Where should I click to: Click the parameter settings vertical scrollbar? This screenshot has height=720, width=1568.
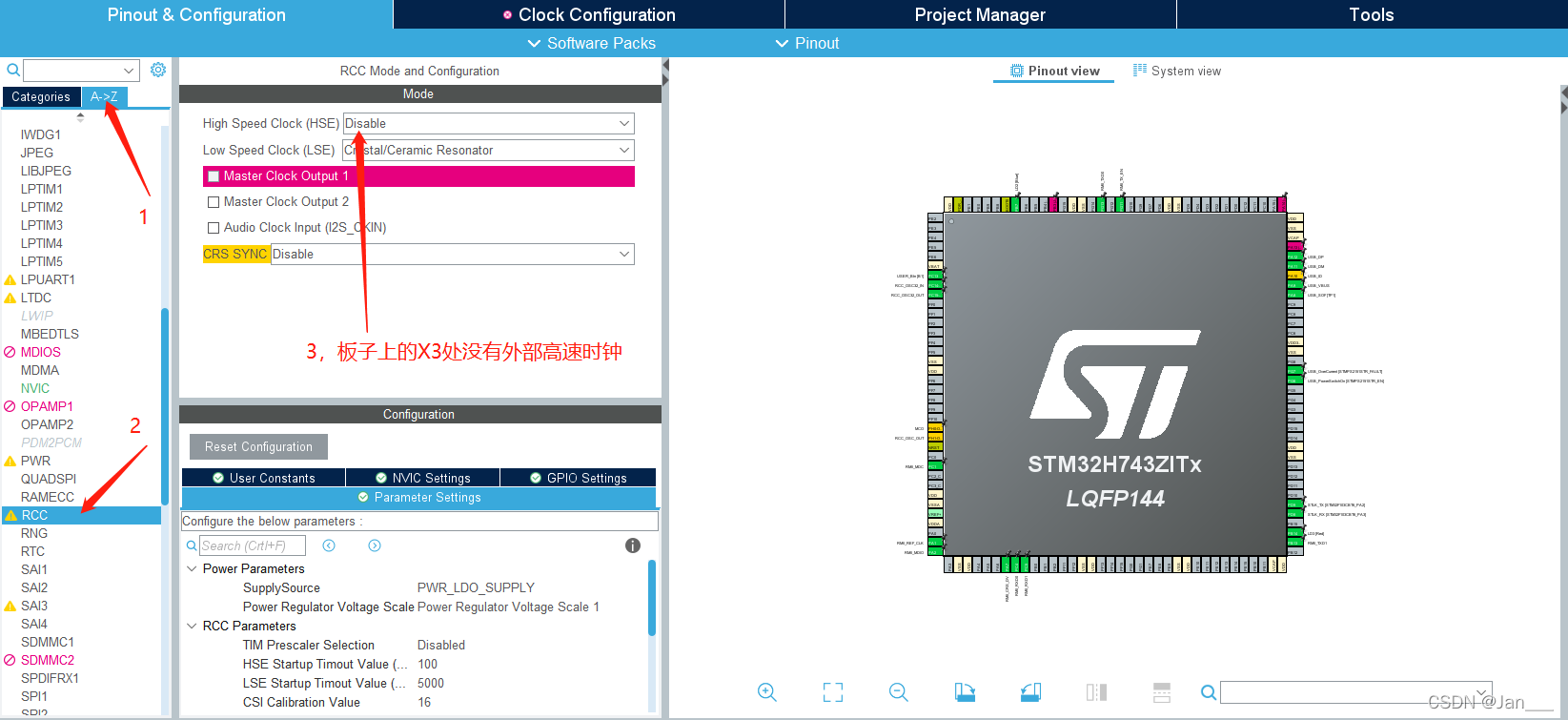(x=652, y=598)
